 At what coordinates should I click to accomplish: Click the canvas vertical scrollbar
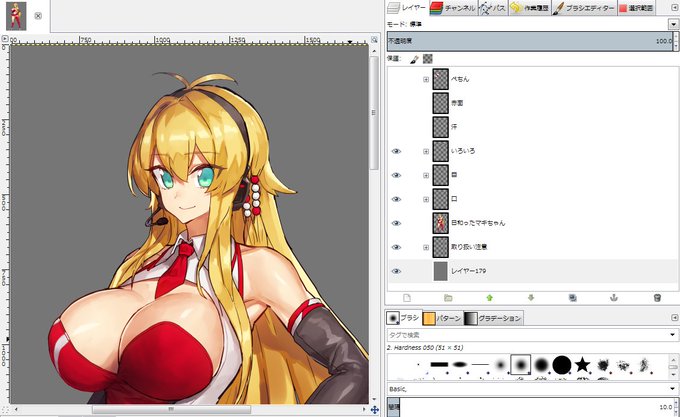[x=374, y=113]
